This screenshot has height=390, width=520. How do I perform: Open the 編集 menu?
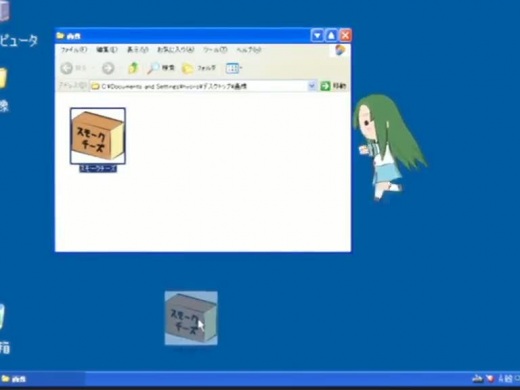tap(107, 50)
